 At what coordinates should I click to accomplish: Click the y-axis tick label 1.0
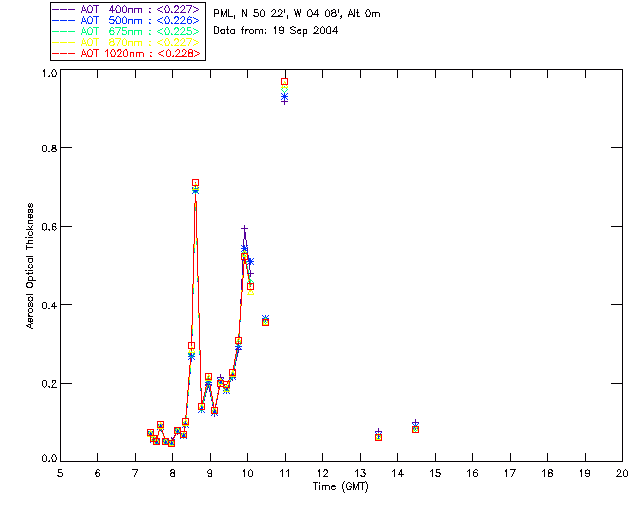49,73
